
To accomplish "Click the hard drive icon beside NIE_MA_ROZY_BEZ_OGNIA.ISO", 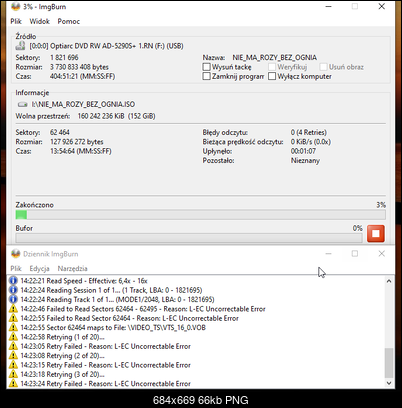I will click(x=23, y=104).
